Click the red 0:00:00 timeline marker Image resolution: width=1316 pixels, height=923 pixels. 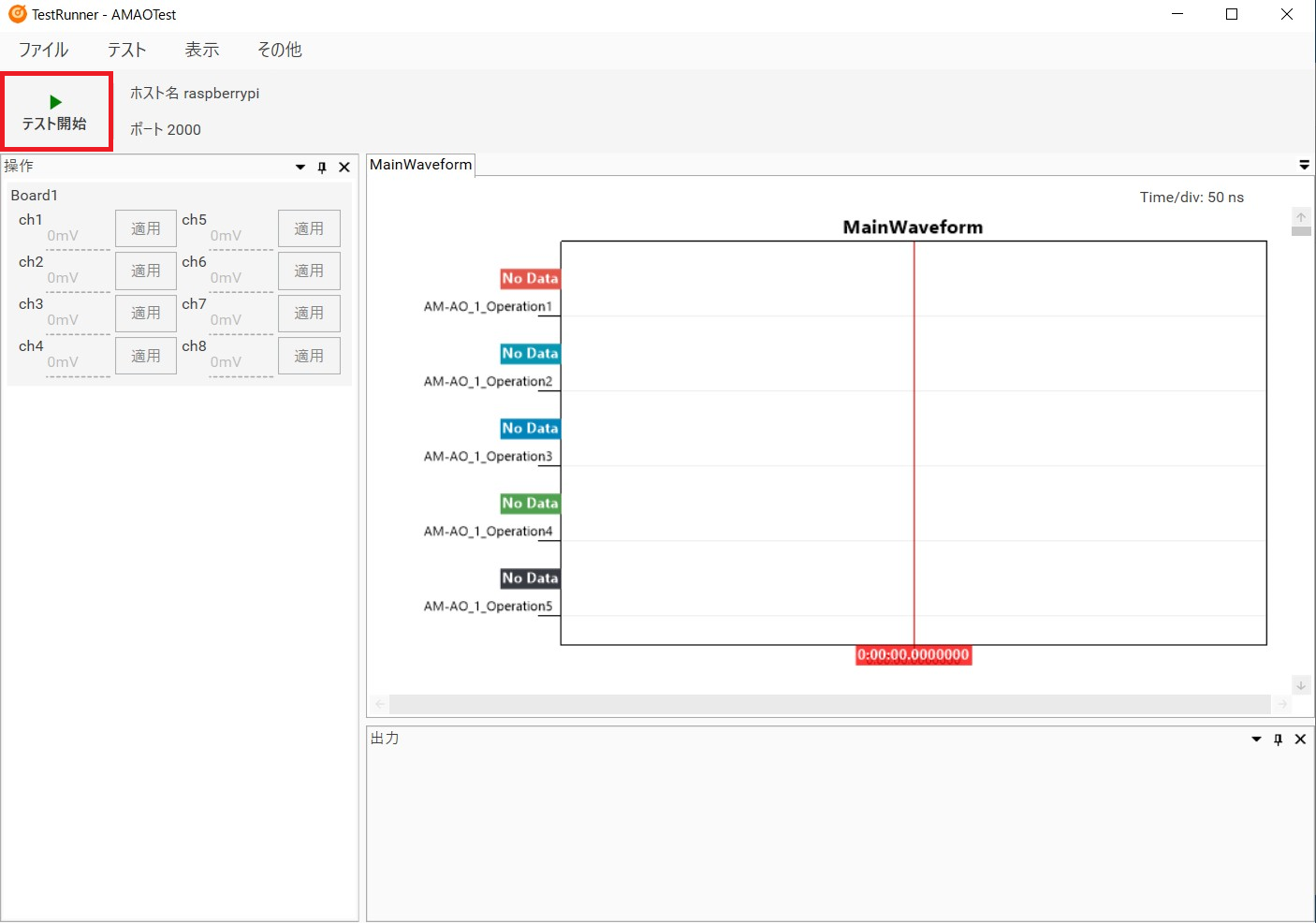914,655
